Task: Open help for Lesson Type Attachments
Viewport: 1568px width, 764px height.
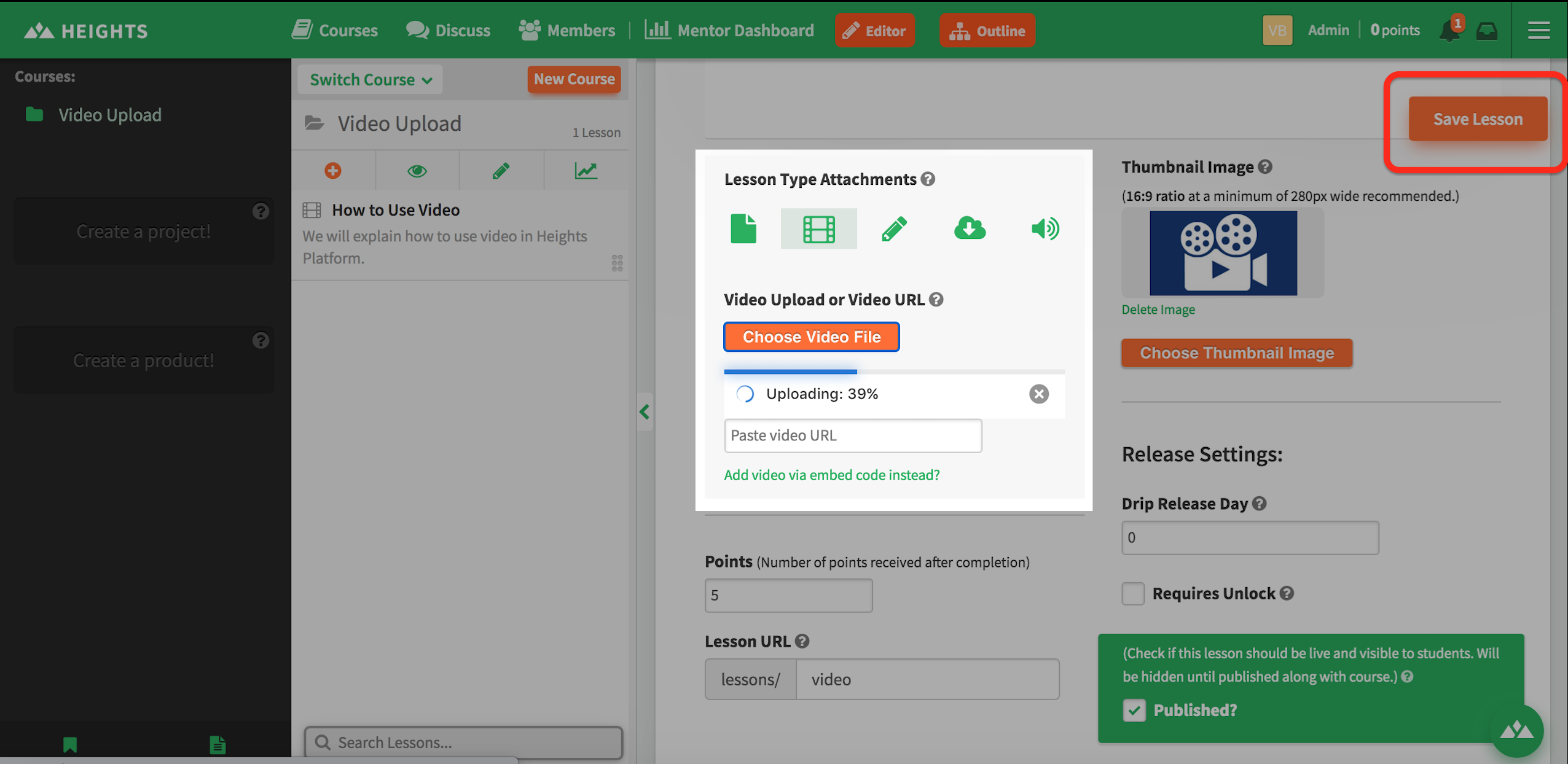Action: click(x=928, y=179)
